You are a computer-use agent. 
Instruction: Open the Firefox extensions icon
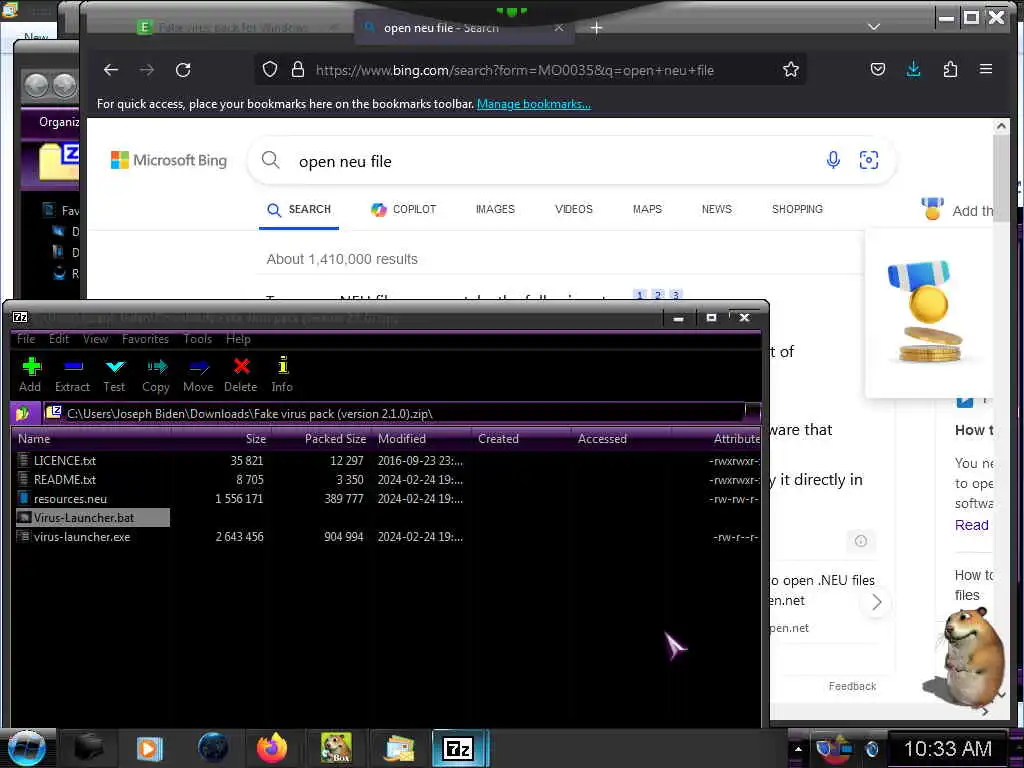[950, 69]
